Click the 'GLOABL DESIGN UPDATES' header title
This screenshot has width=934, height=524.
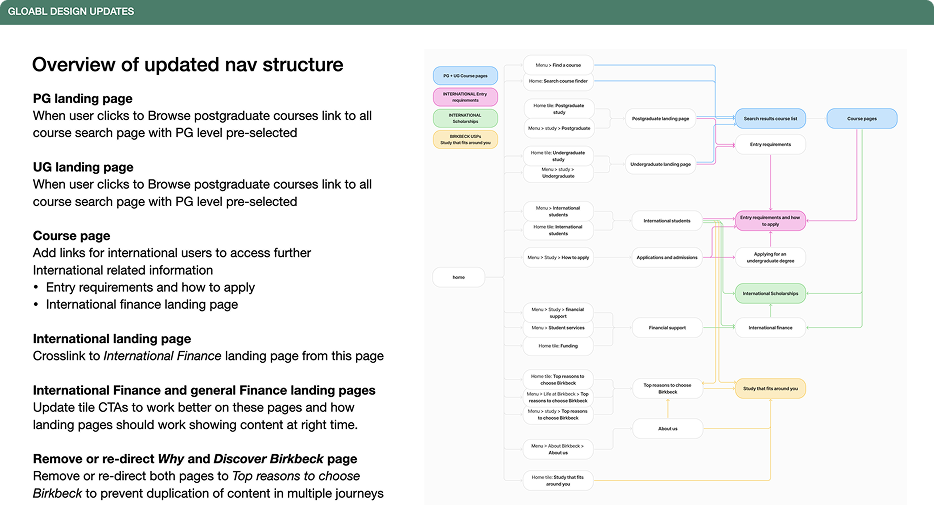[71, 11]
